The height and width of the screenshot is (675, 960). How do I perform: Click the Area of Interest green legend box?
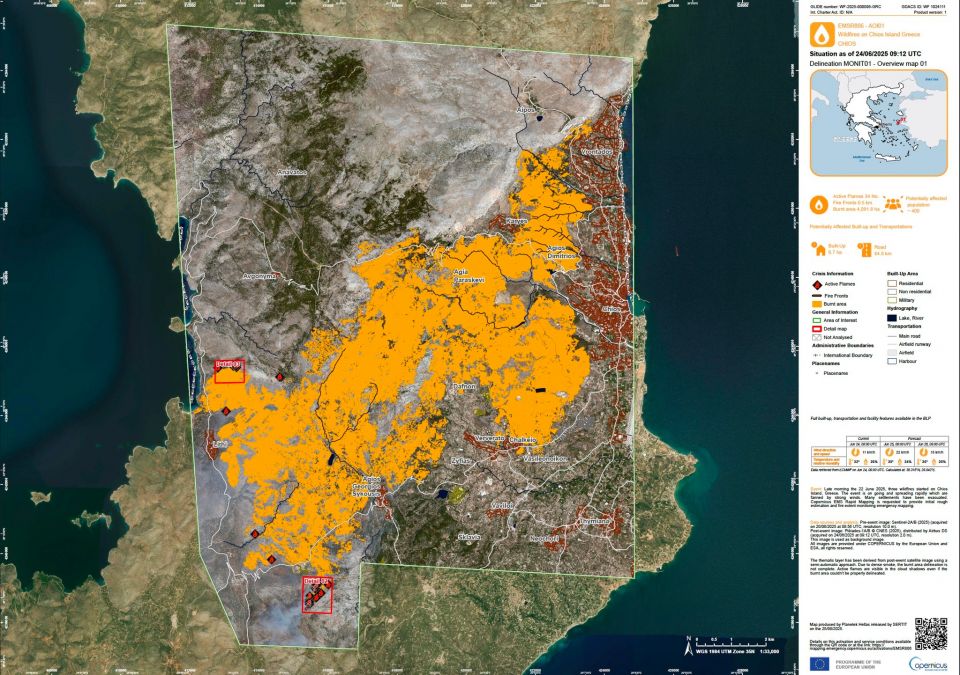817,319
